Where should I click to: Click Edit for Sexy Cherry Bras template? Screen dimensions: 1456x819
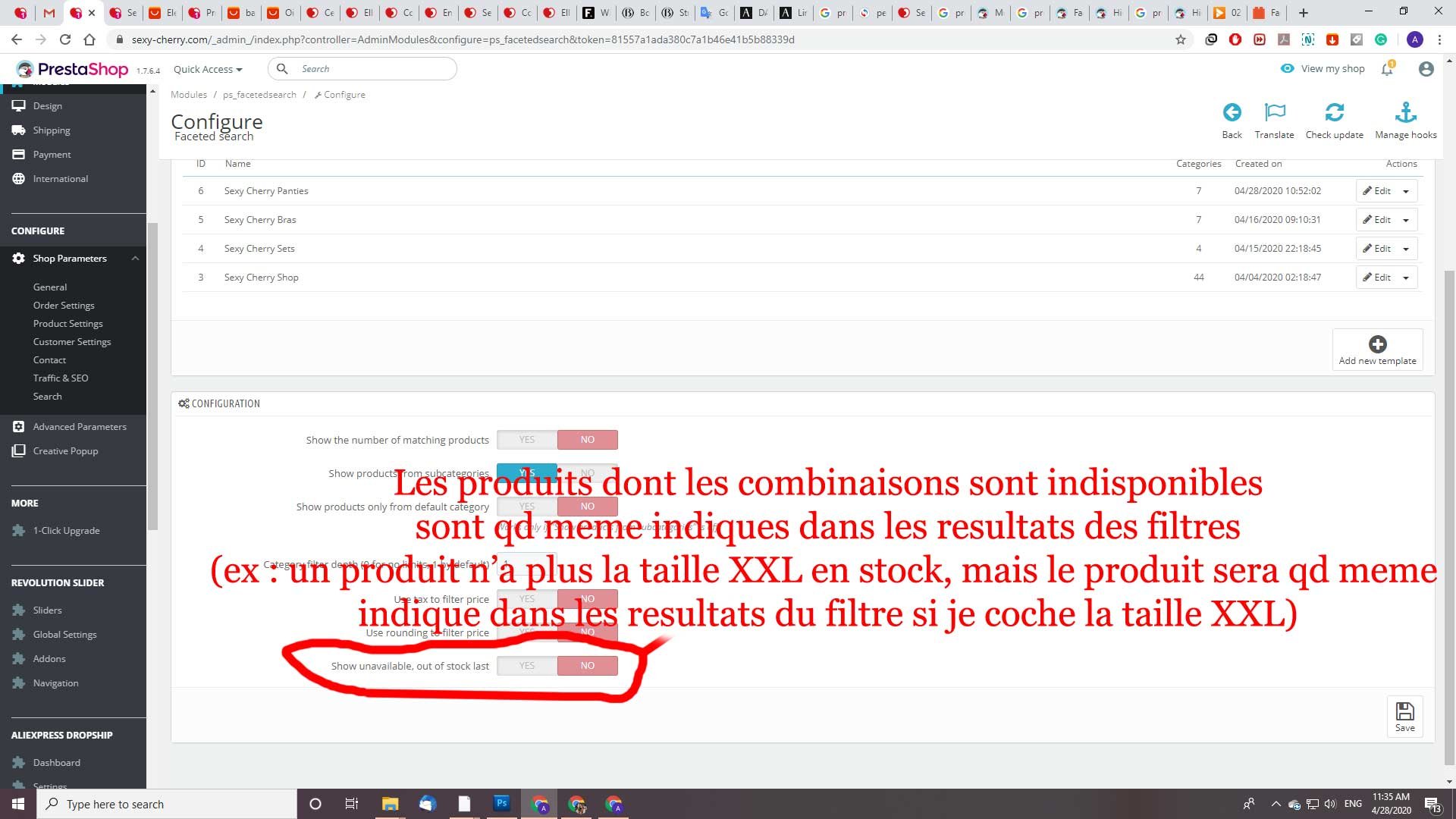1376,220
